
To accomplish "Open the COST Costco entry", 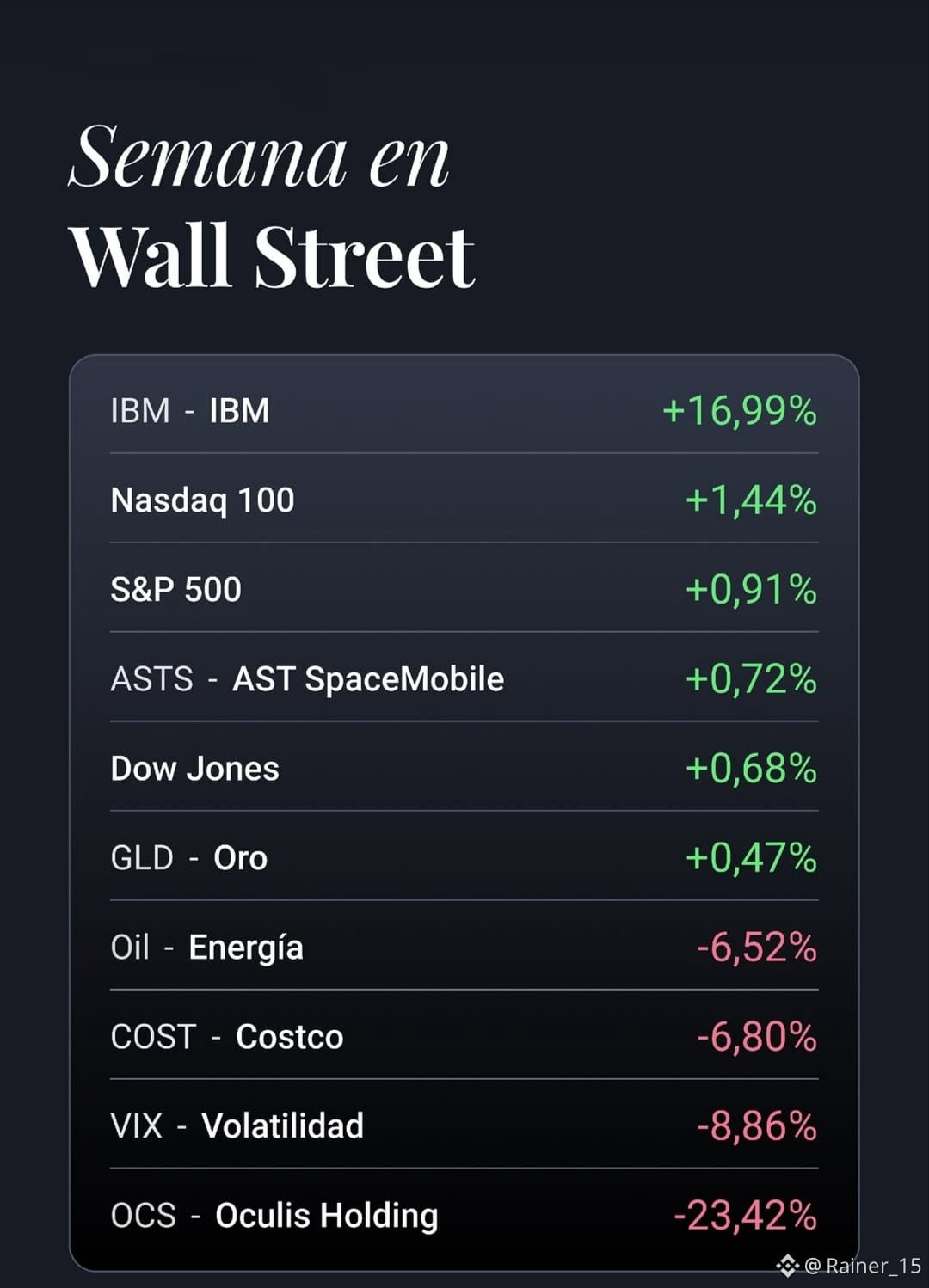I will tap(464, 1036).
